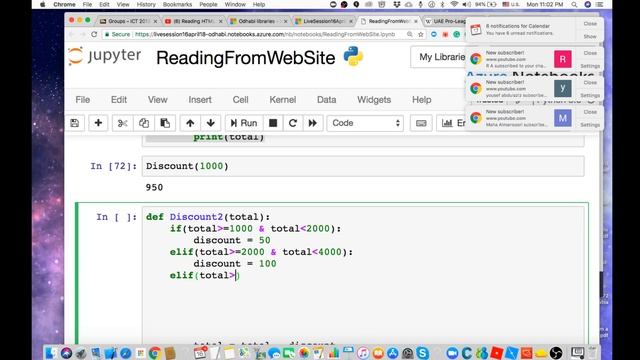Open the Insert menu in Jupyter

tap(200, 100)
